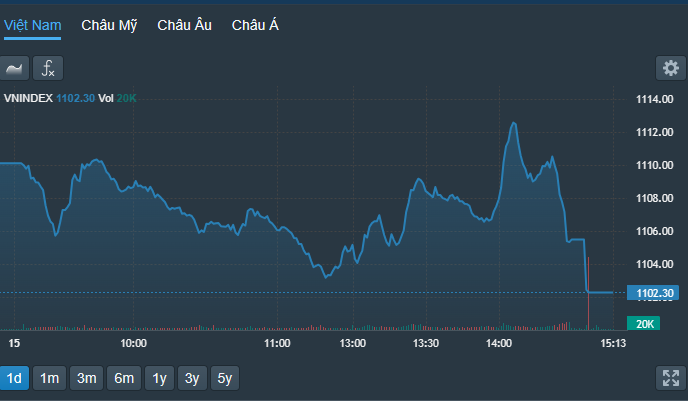Select the 1d time range
This screenshot has height=401, width=688.
click(15, 378)
